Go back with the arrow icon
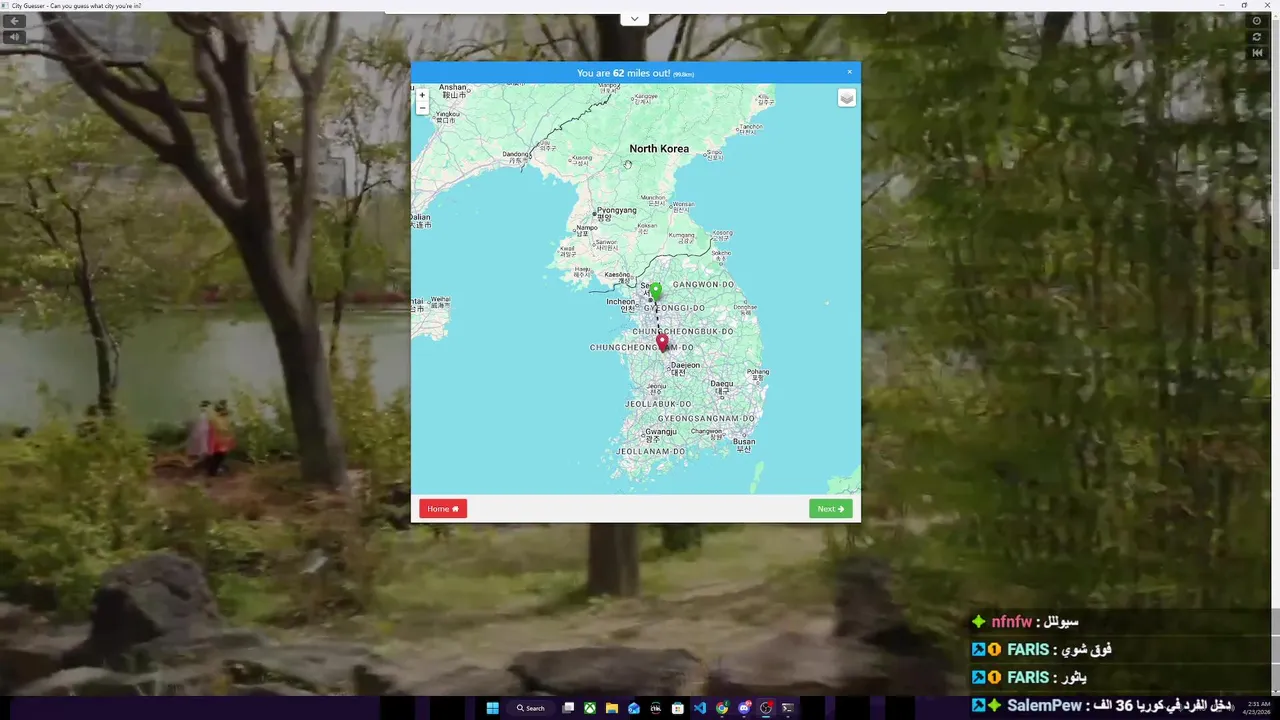Screen dimensions: 1280x720 point(14,21)
